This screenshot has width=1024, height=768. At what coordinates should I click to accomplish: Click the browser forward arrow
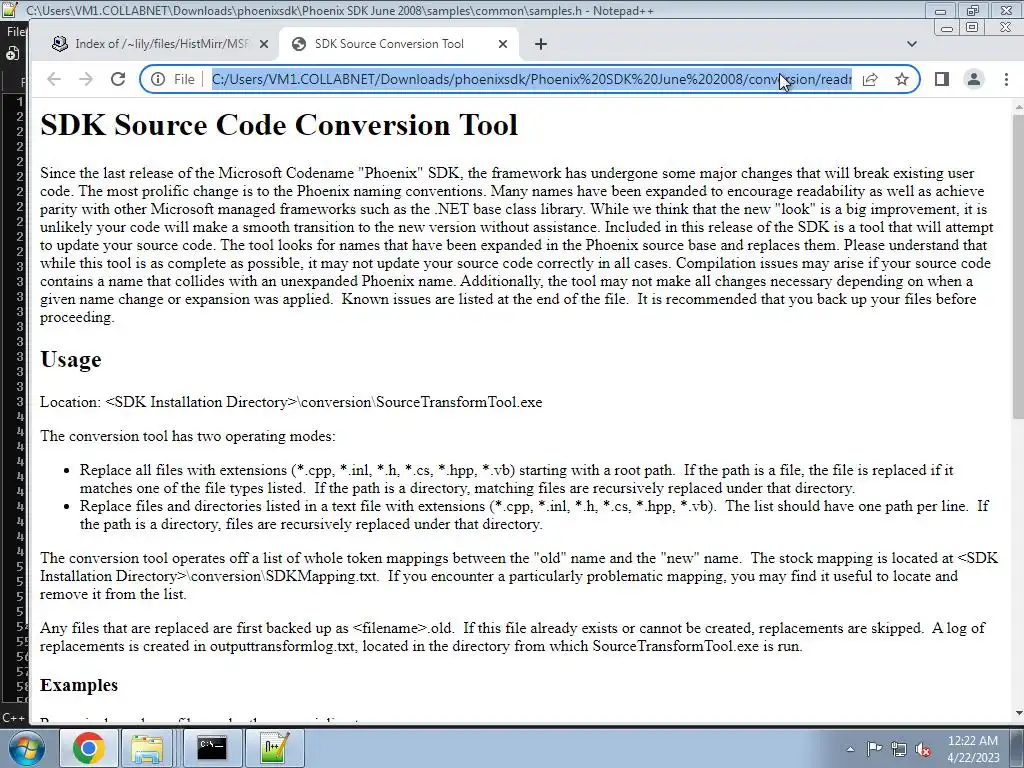(x=86, y=79)
